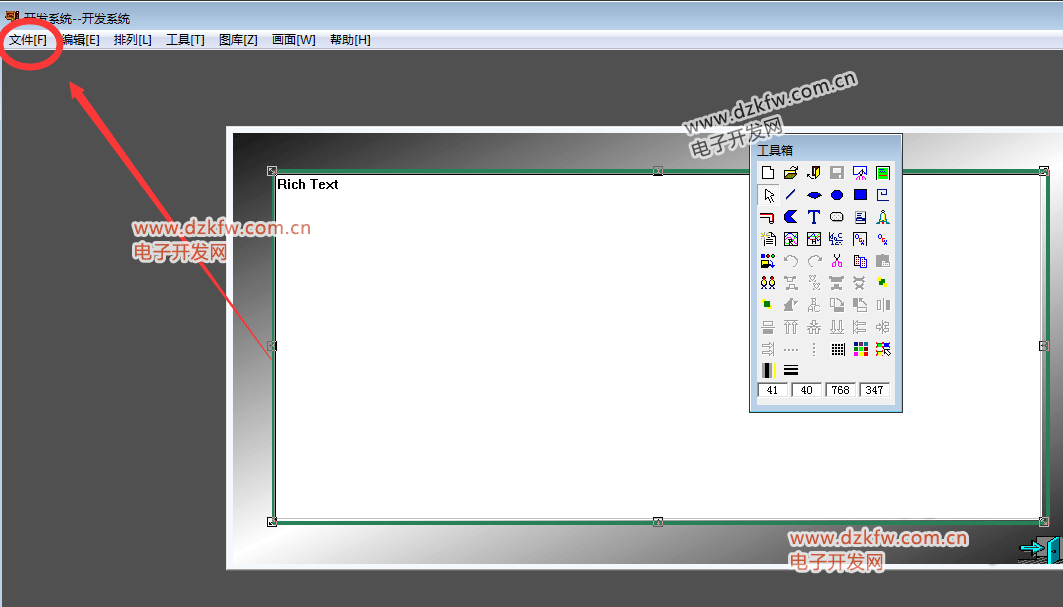This screenshot has width=1063, height=607.
Task: Open the 文件[F] menu
Action: (x=28, y=40)
